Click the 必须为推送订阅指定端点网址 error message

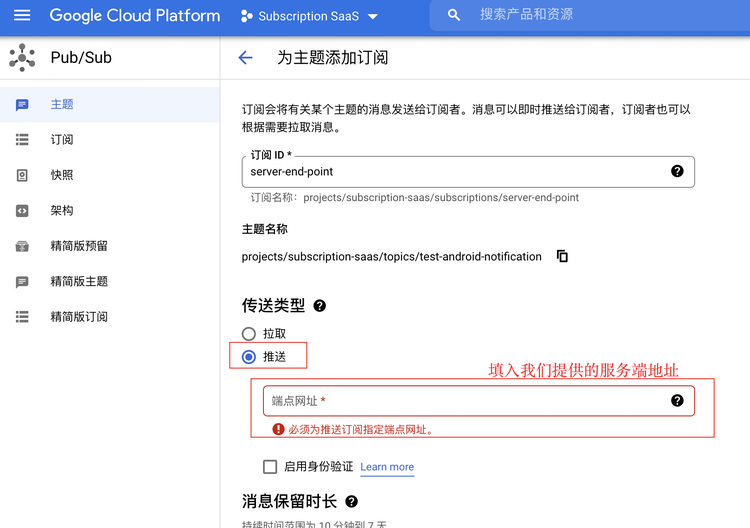pos(361,429)
